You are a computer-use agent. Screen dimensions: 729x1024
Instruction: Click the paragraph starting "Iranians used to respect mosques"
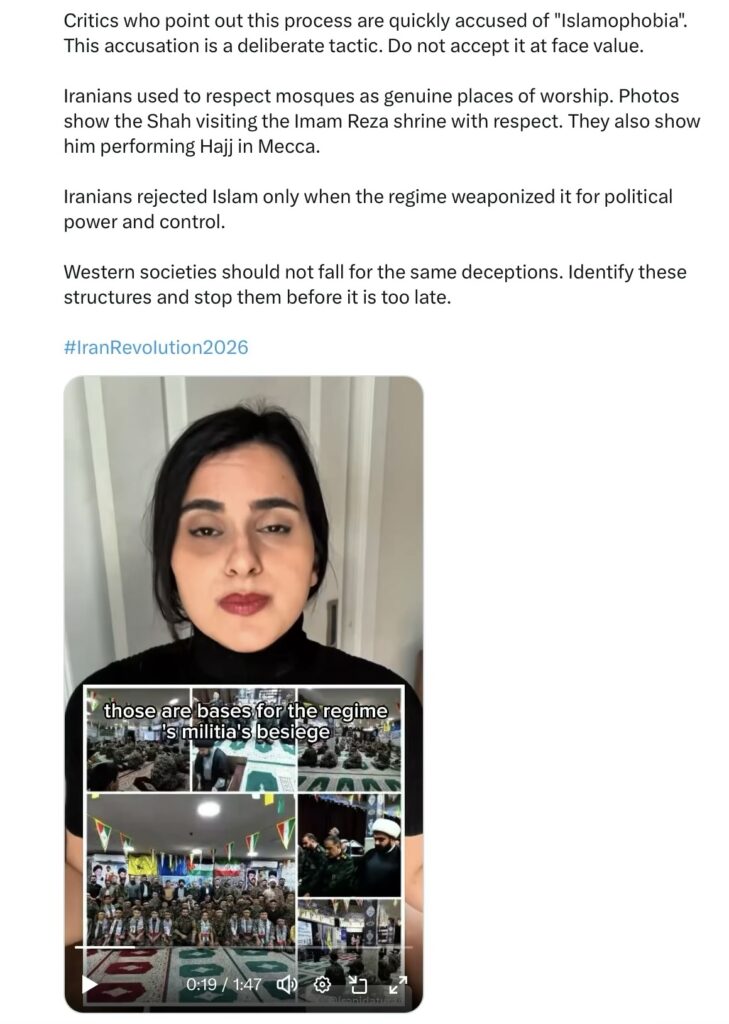[381, 121]
